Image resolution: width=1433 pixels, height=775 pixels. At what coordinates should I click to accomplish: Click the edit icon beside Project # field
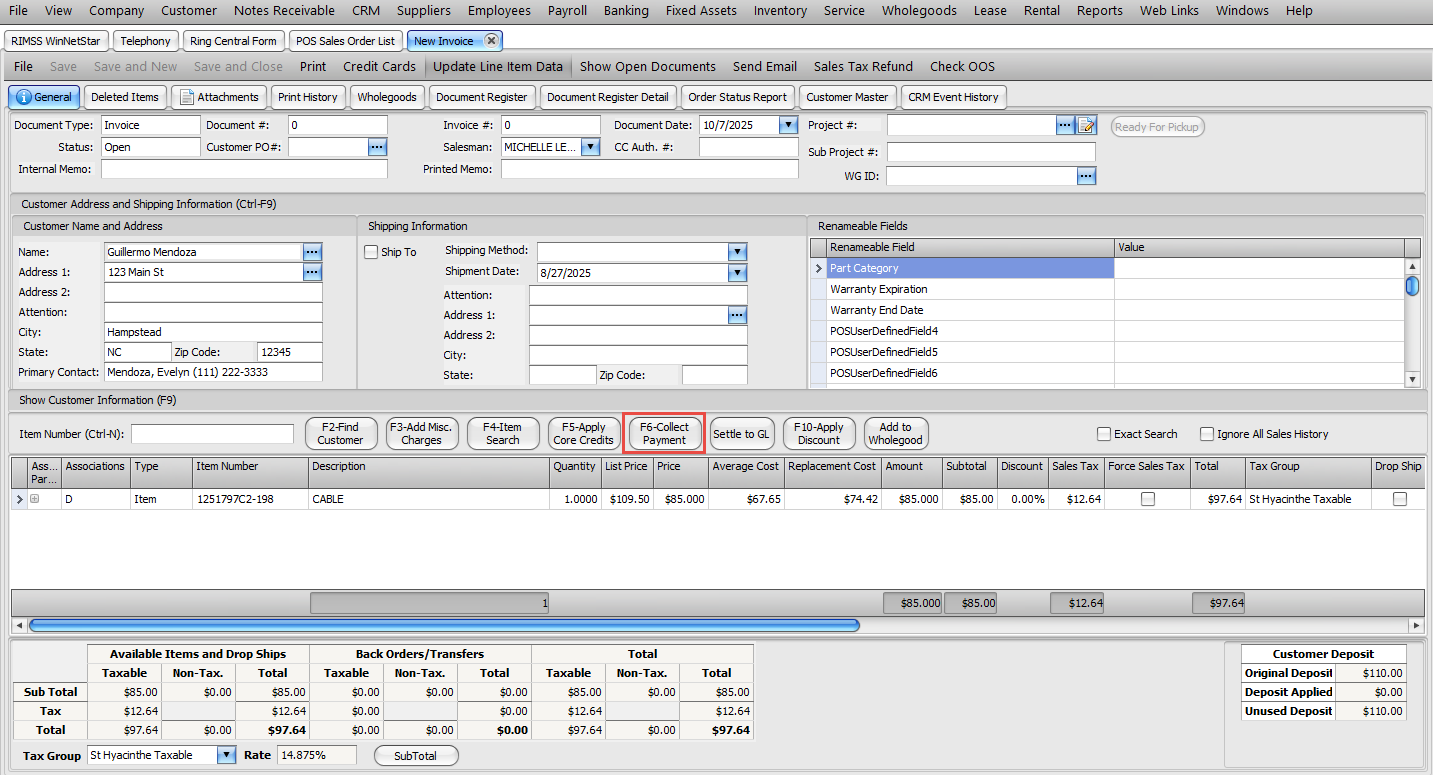click(x=1087, y=126)
